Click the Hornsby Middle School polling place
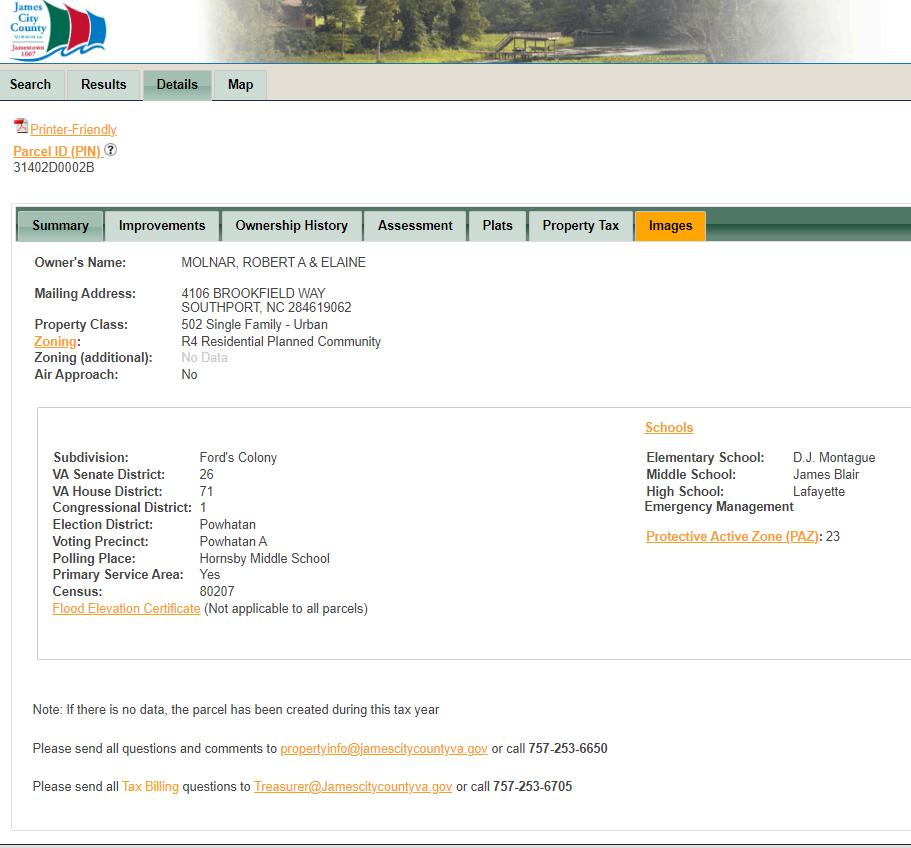The image size is (911, 848). coord(264,558)
